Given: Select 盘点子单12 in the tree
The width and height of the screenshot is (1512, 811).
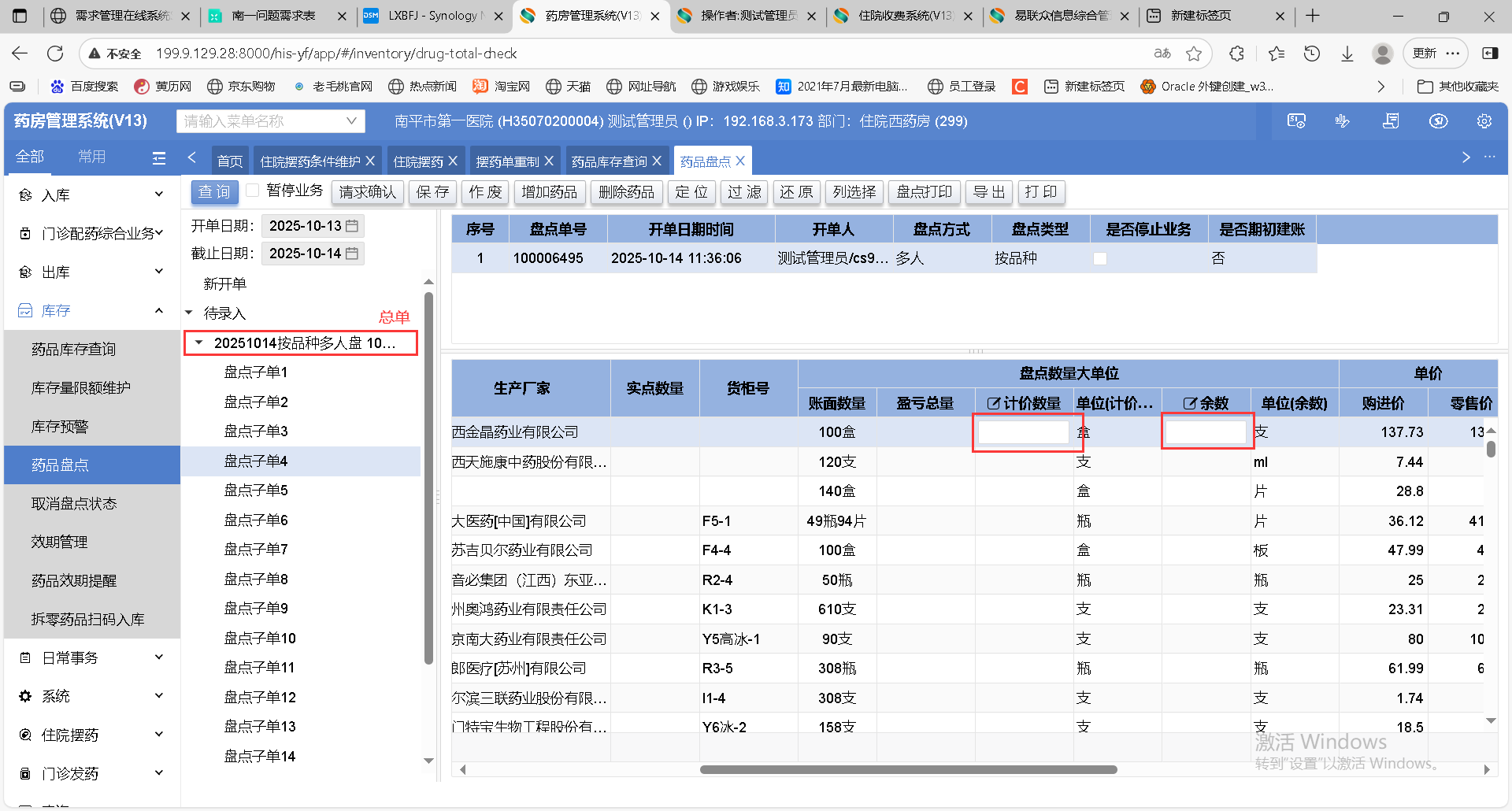Looking at the screenshot, I should [x=260, y=697].
